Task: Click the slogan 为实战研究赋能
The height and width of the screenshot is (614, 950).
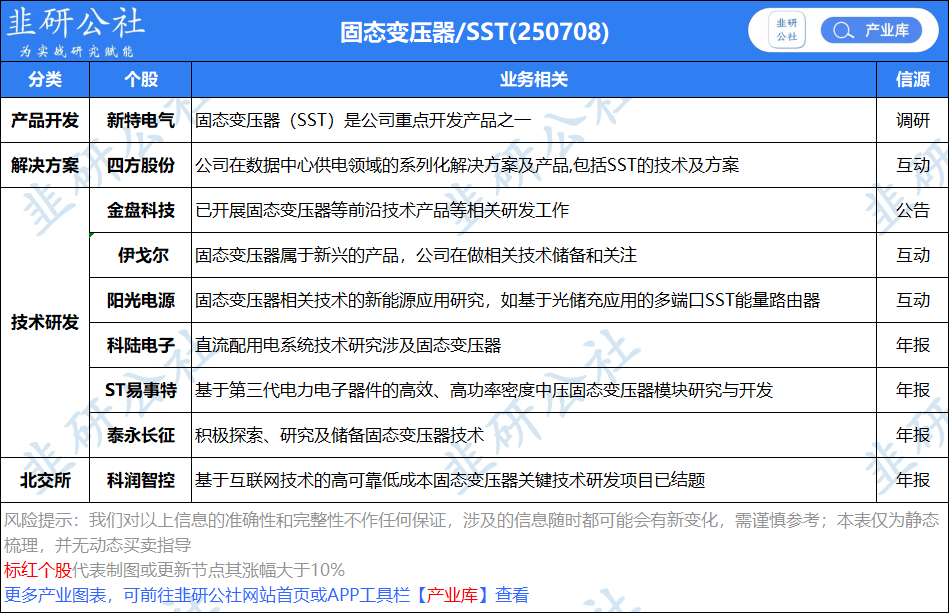Action: tap(76, 51)
